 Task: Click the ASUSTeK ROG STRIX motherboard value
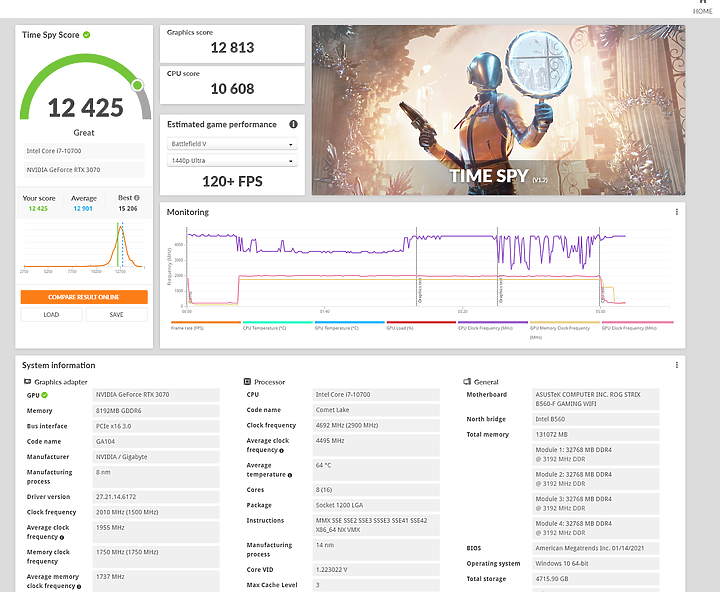click(x=596, y=399)
